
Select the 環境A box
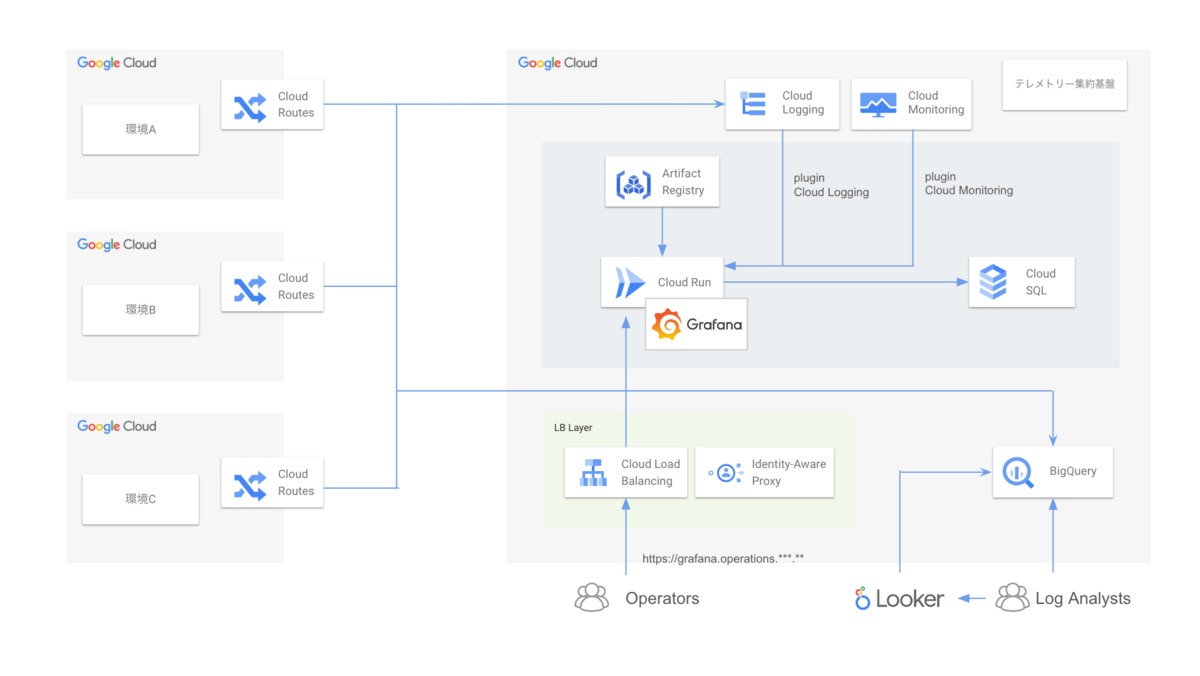point(140,128)
